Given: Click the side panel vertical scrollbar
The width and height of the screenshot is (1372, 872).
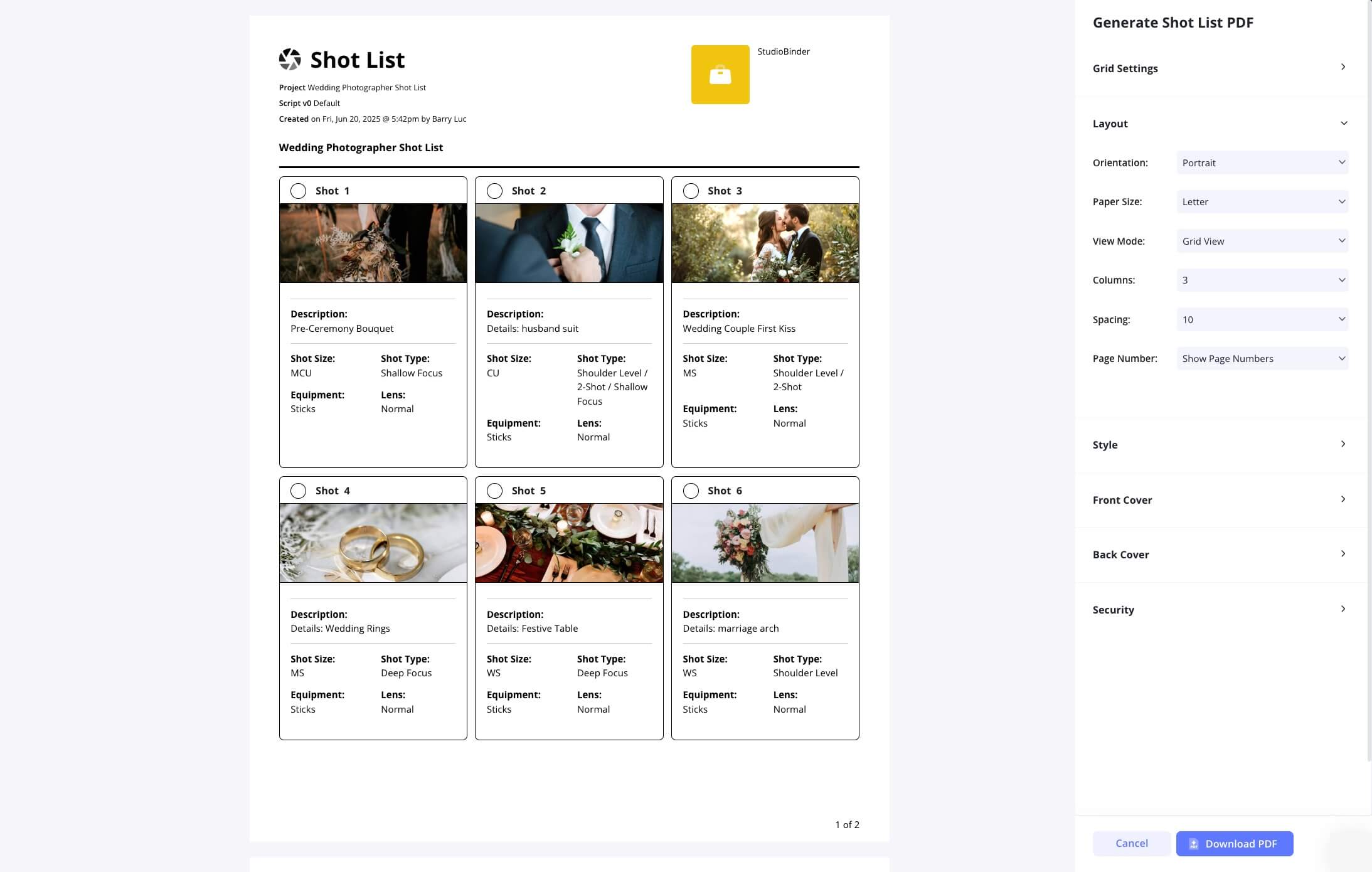Looking at the screenshot, I should pyautogui.click(x=1369, y=380).
